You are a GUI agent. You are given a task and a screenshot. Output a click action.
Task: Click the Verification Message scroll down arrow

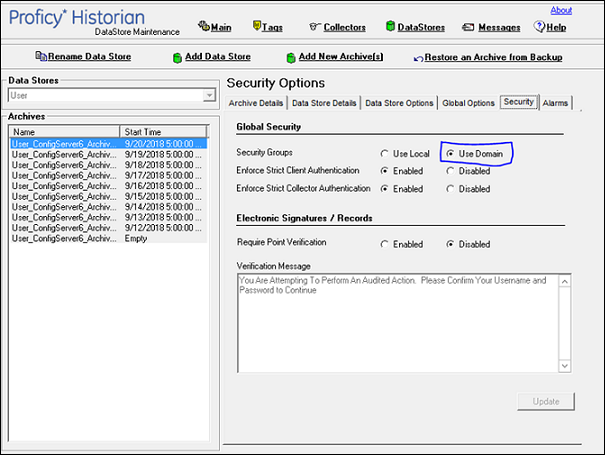(x=564, y=365)
